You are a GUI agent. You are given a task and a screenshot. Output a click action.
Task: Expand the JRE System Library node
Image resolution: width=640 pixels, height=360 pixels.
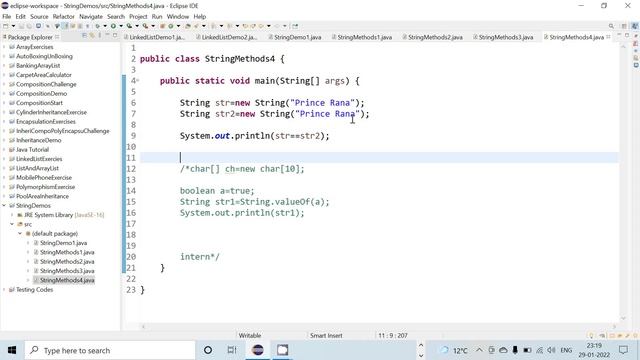(12, 215)
